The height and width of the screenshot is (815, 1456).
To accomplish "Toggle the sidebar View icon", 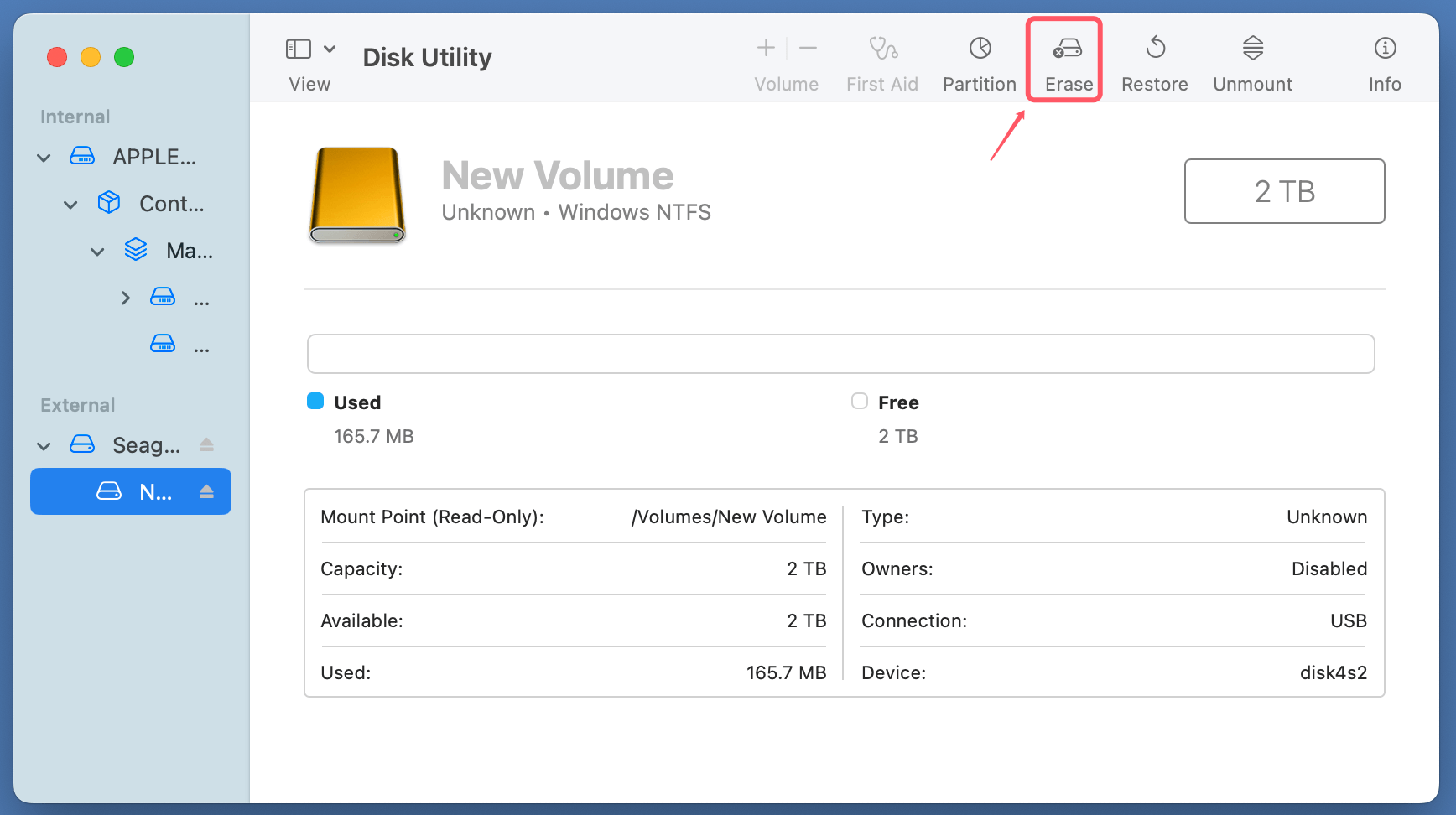I will (299, 49).
